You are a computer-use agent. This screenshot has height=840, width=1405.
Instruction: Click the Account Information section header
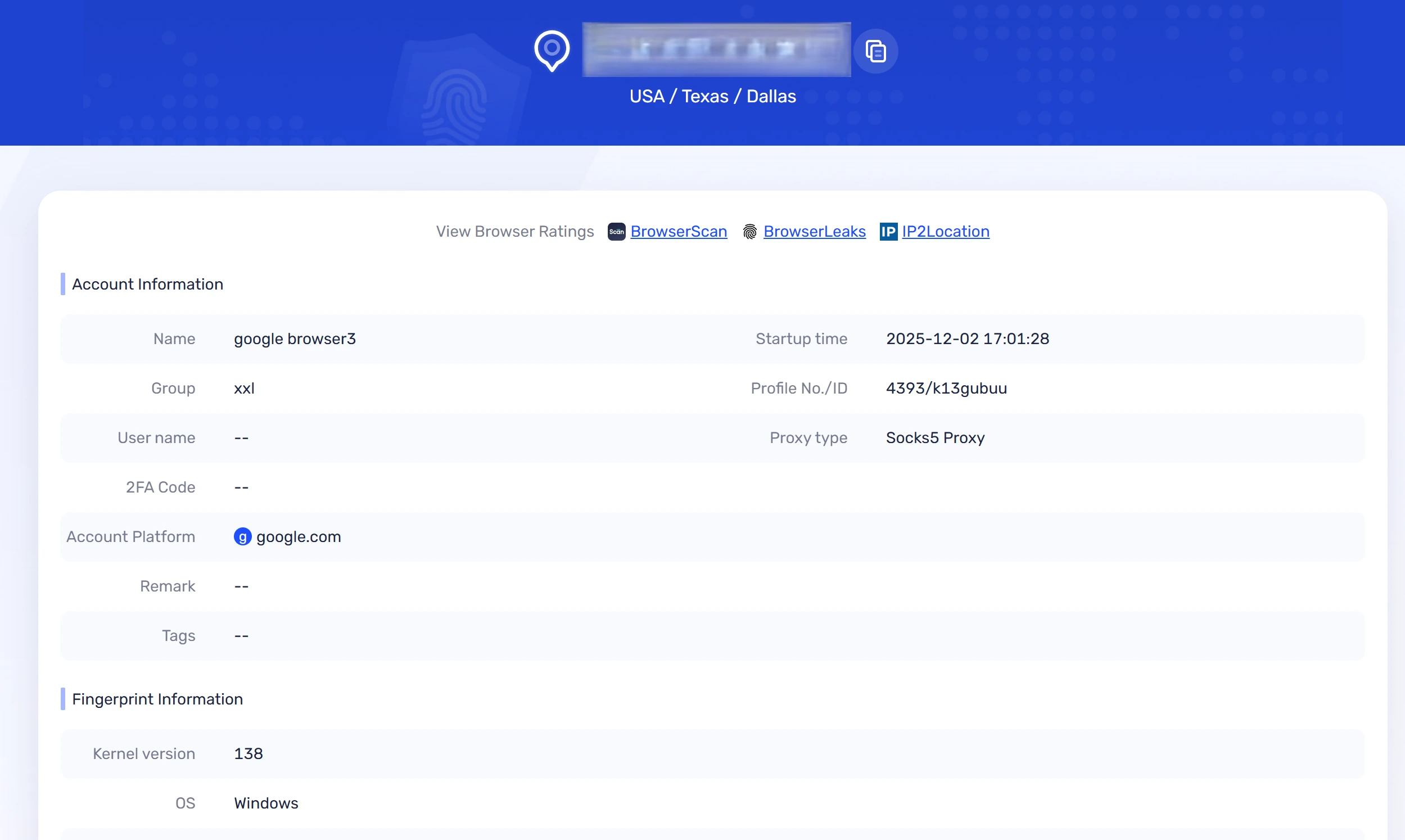[x=147, y=284]
